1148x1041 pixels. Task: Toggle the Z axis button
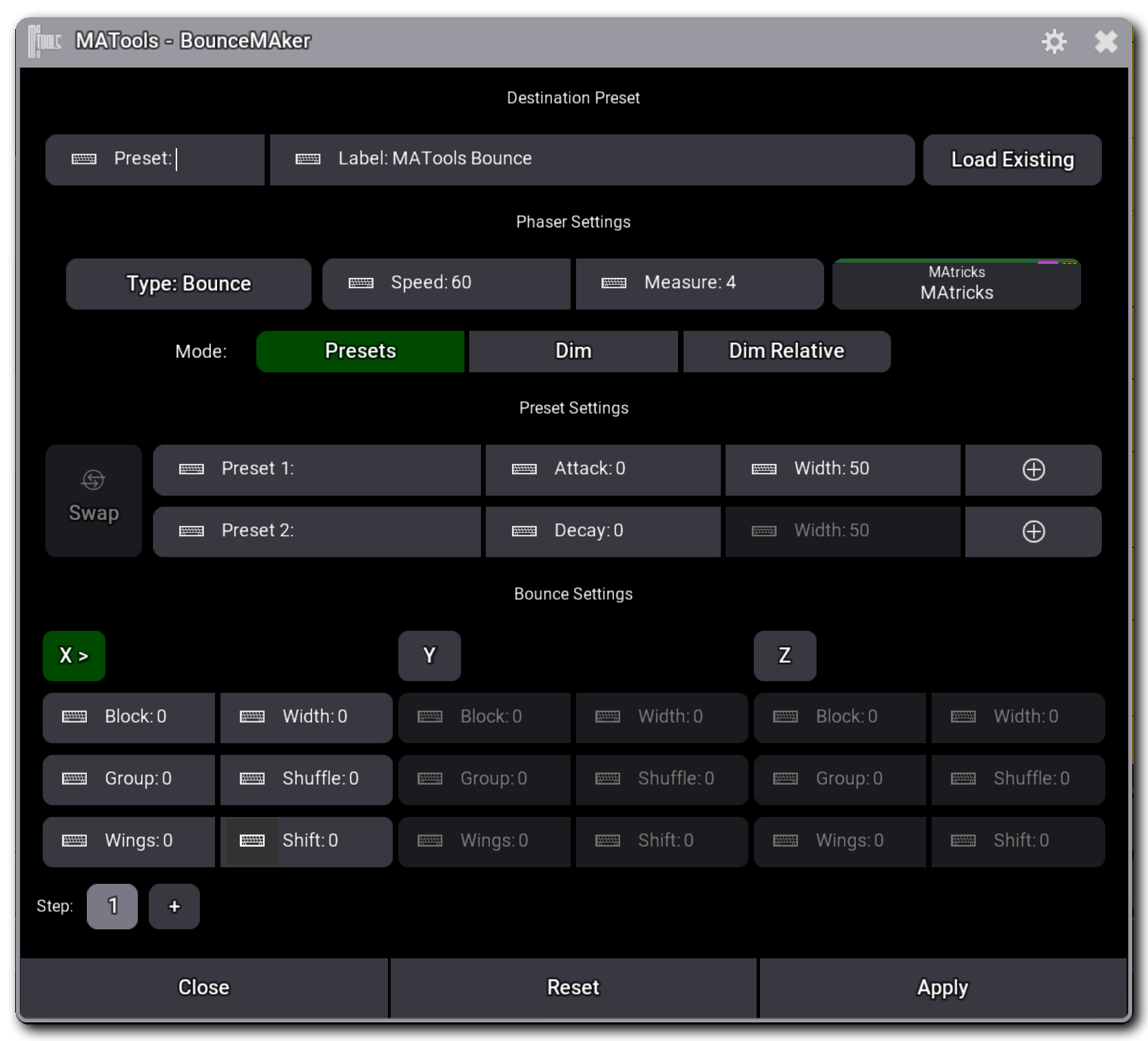point(785,656)
